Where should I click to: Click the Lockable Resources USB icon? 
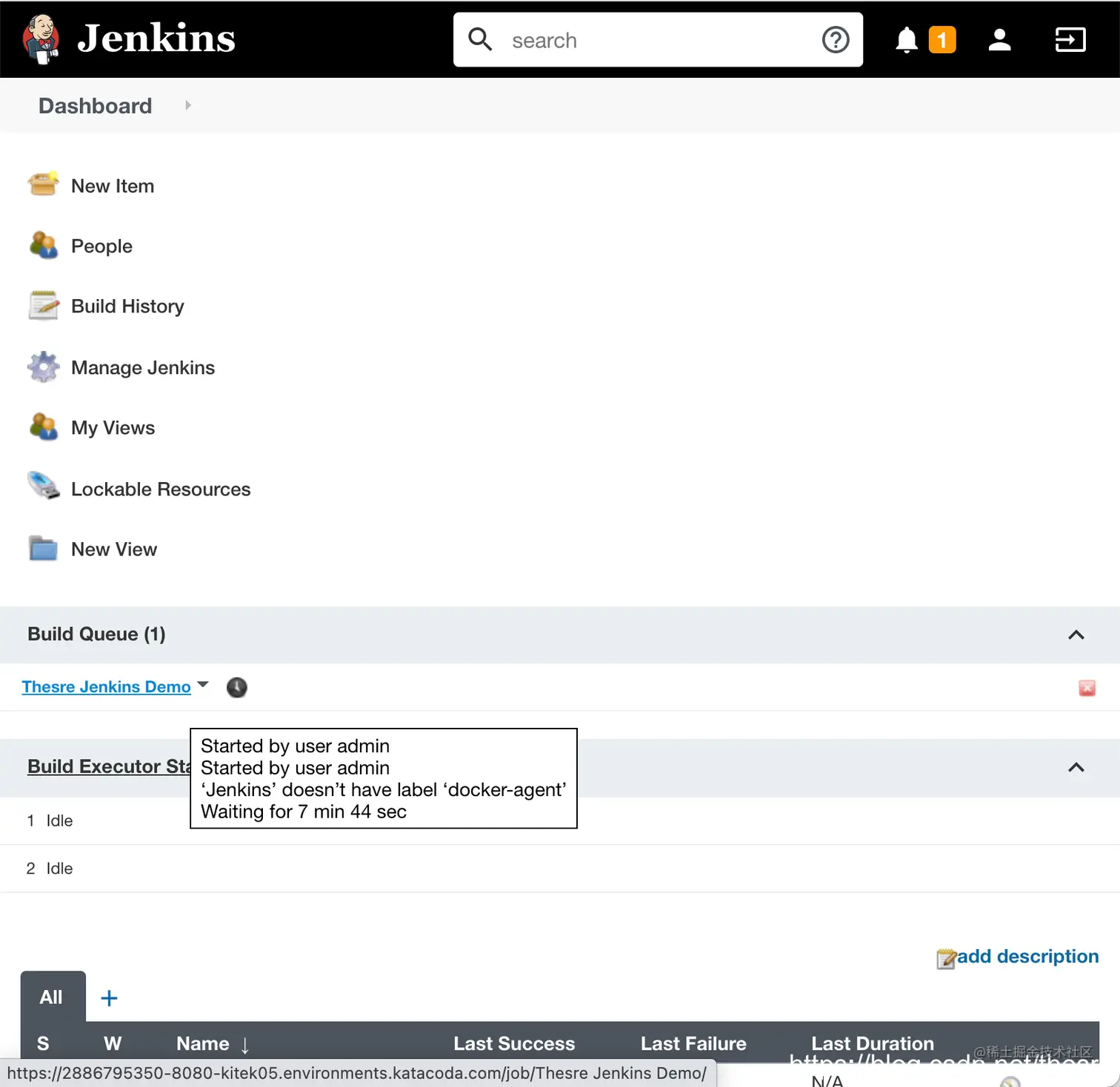coord(44,486)
